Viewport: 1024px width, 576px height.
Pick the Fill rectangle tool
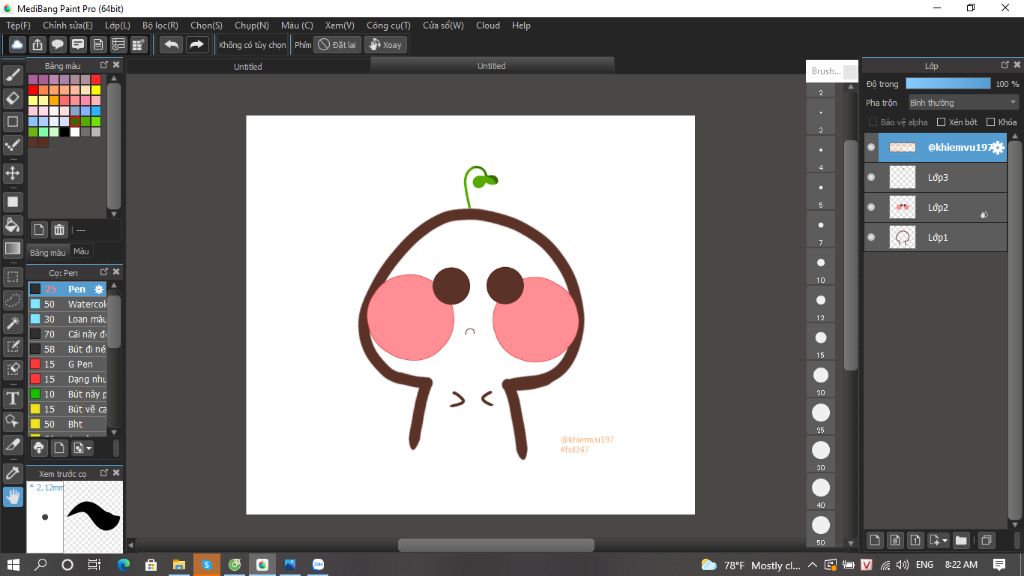[x=12, y=202]
